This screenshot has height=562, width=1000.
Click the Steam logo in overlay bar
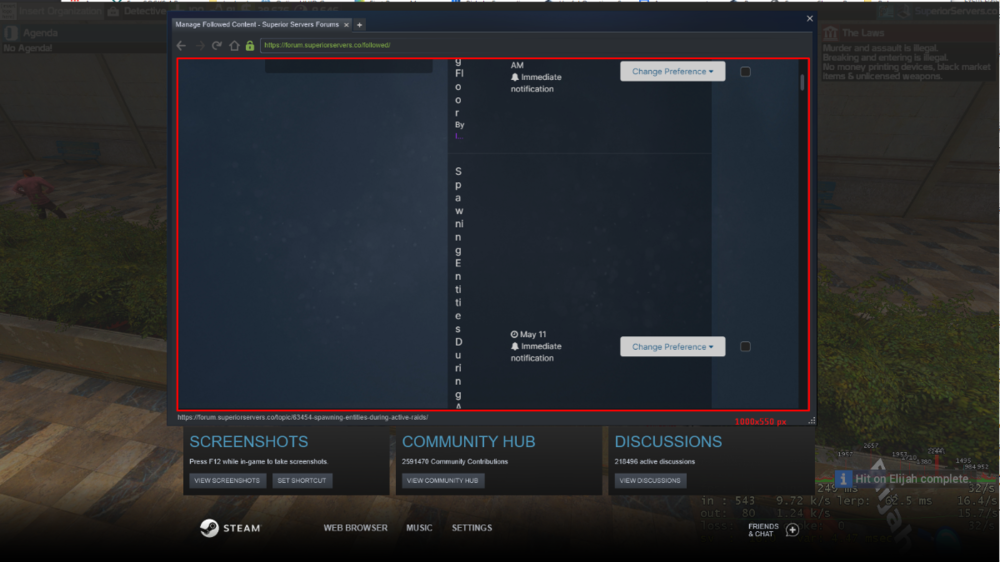click(210, 528)
